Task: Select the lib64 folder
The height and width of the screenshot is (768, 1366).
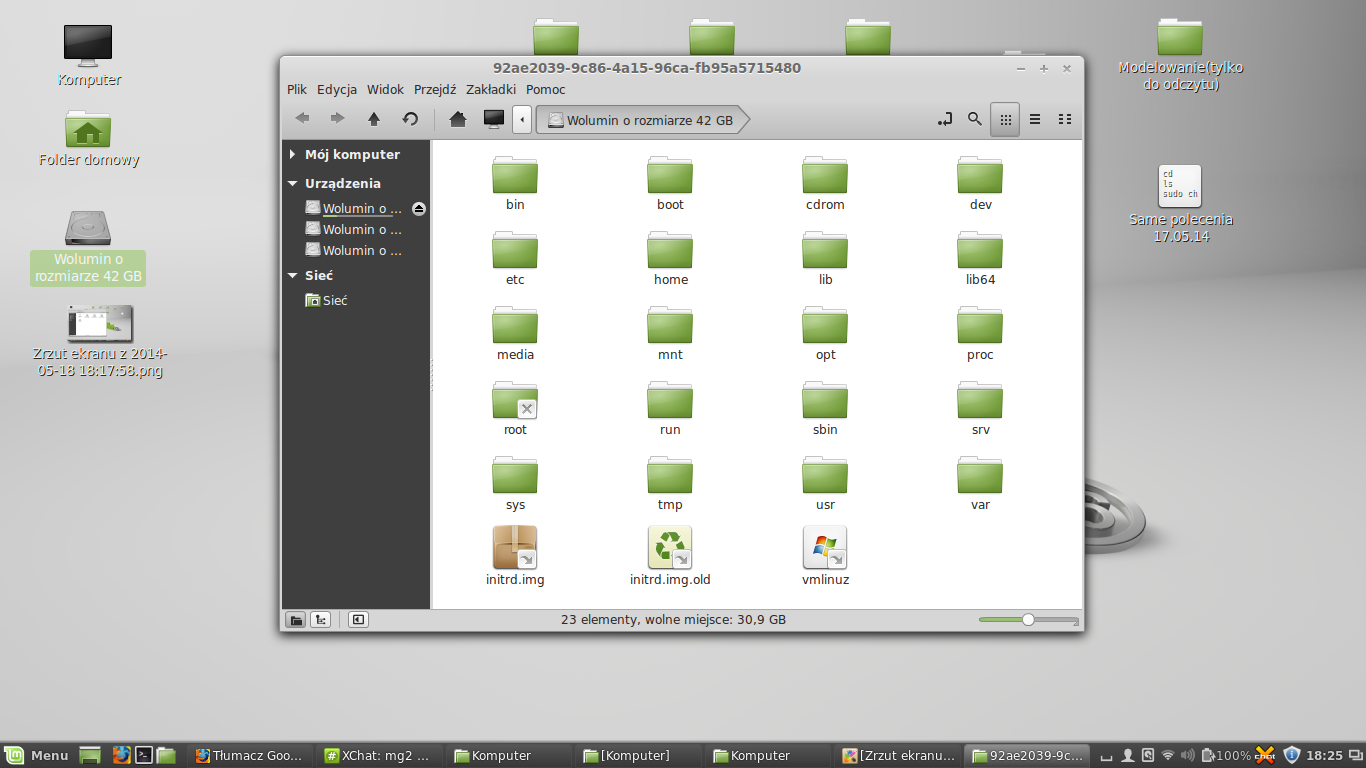Action: pyautogui.click(x=980, y=258)
